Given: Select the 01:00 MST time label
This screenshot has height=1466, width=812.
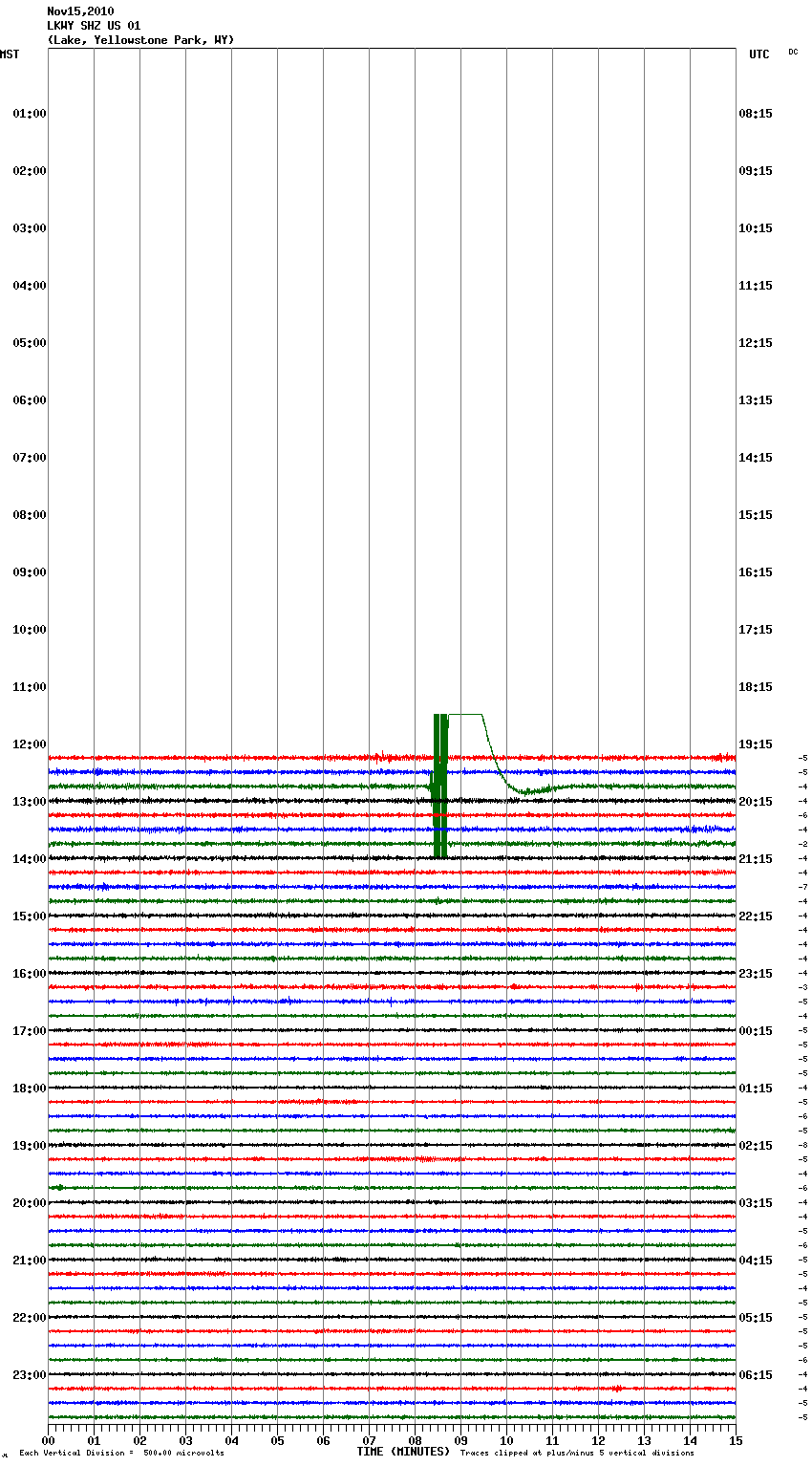Looking at the screenshot, I should click(x=30, y=114).
